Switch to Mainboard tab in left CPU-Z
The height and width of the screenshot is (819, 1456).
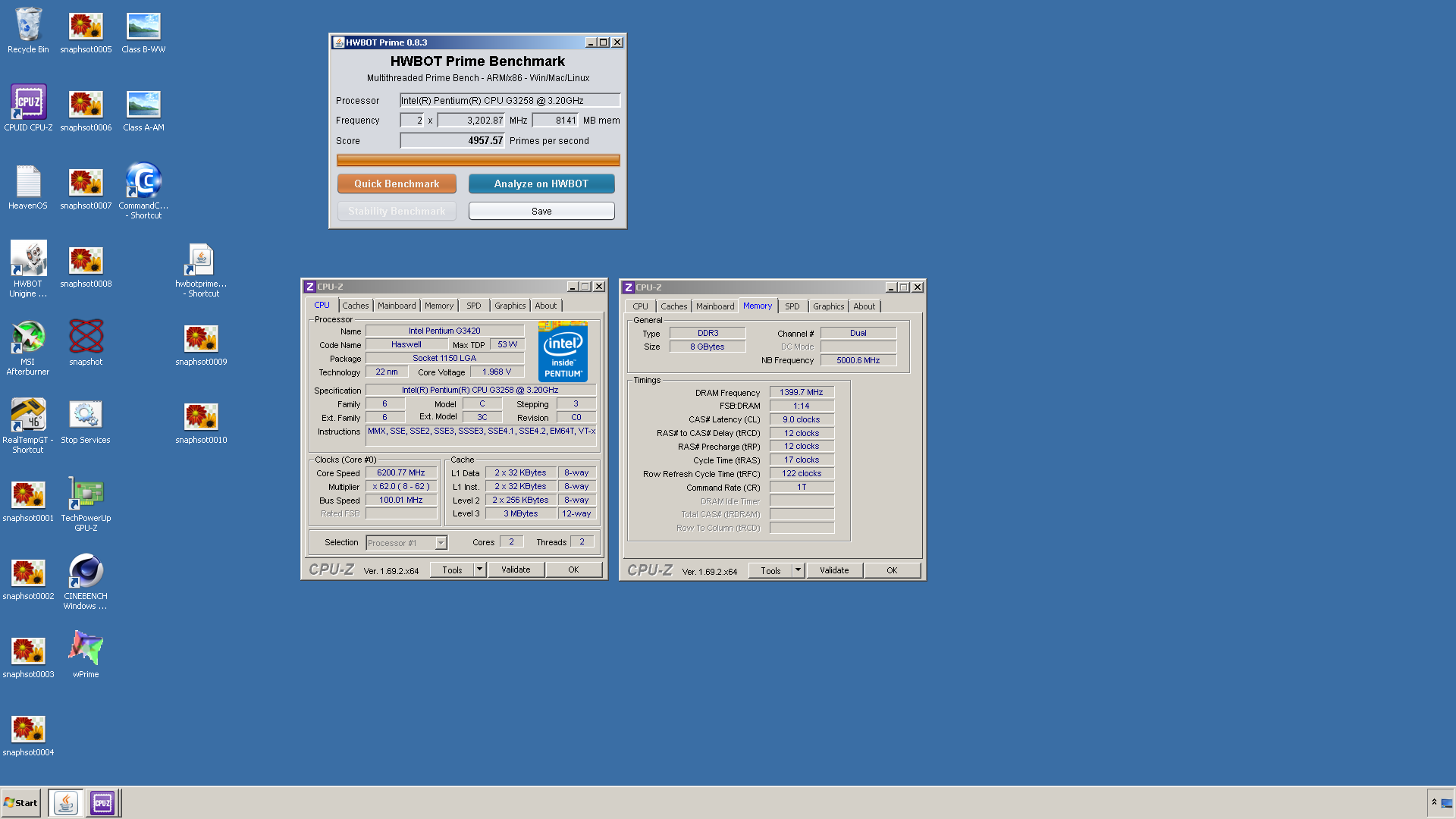click(397, 306)
